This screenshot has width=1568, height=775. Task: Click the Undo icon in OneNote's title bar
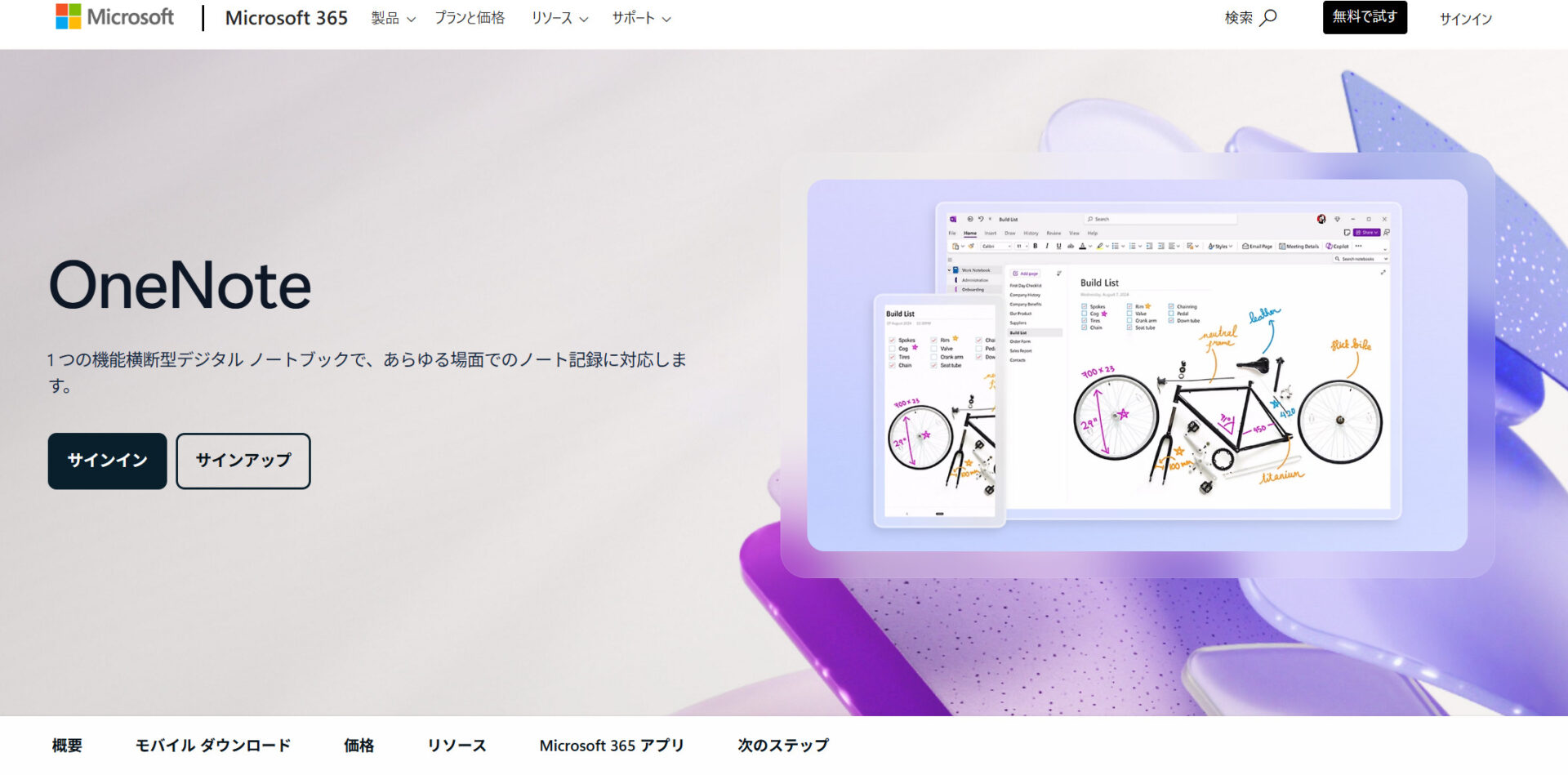tap(980, 220)
